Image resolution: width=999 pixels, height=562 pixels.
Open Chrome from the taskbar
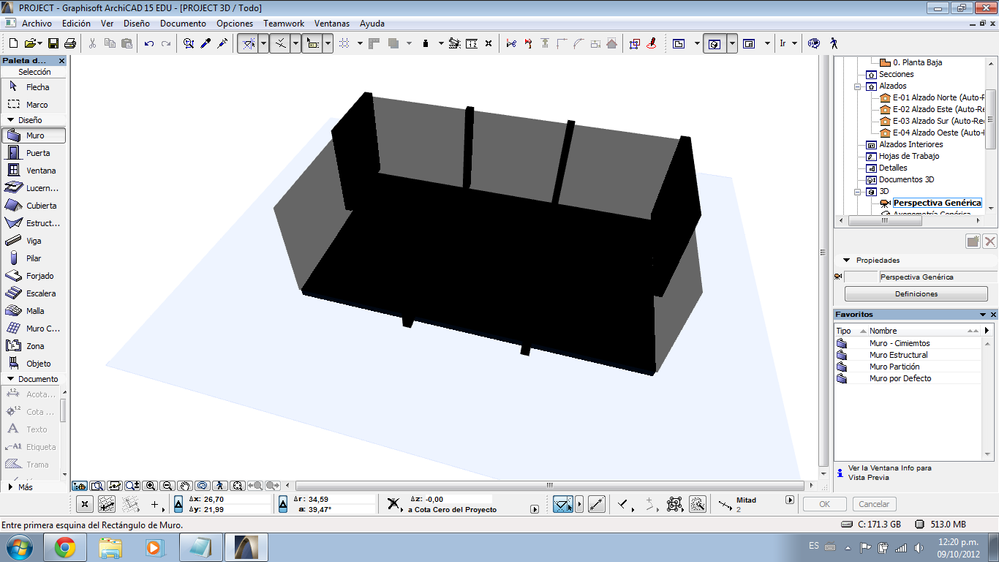(64, 547)
